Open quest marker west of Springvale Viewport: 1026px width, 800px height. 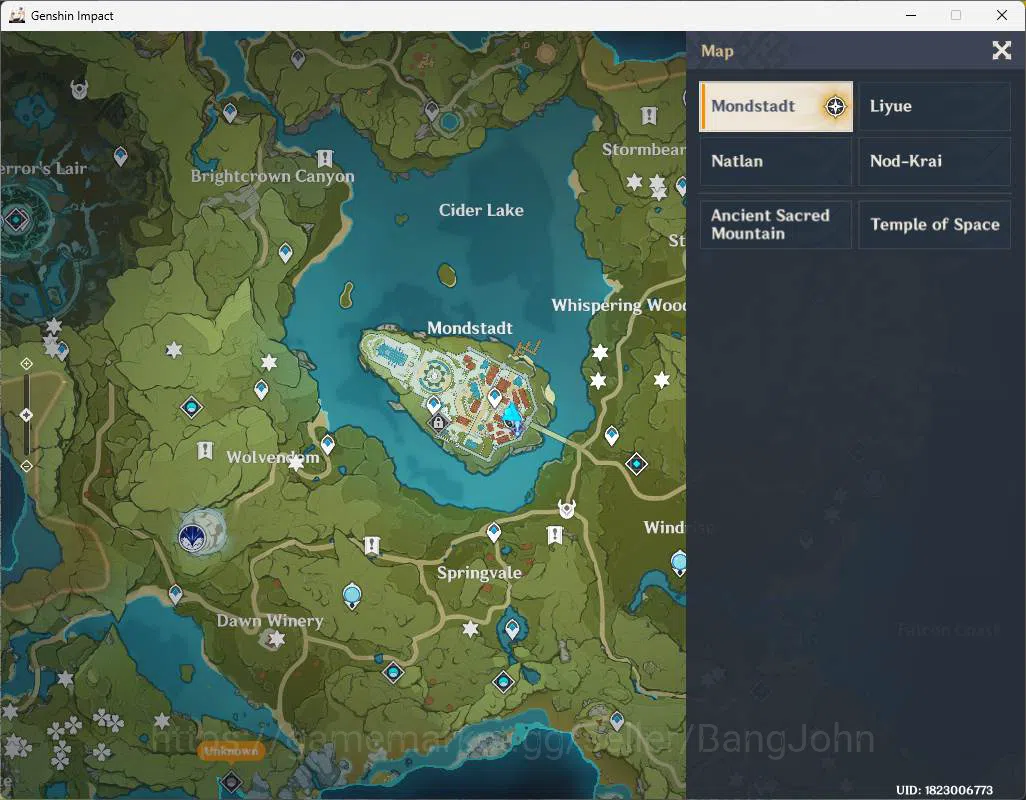372,545
